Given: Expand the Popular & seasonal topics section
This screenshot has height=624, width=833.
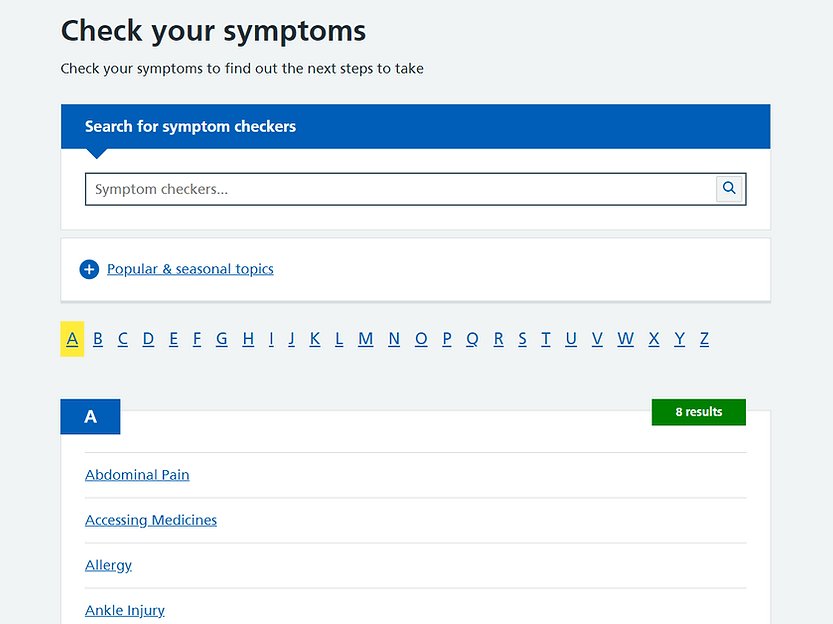Looking at the screenshot, I should click(190, 269).
